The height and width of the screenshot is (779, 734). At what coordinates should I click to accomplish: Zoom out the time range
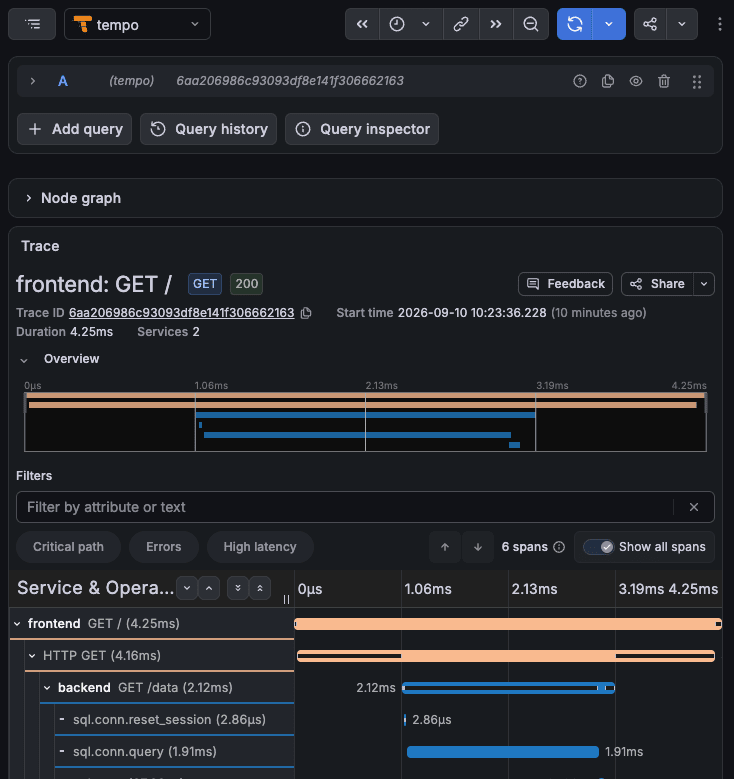pos(531,24)
